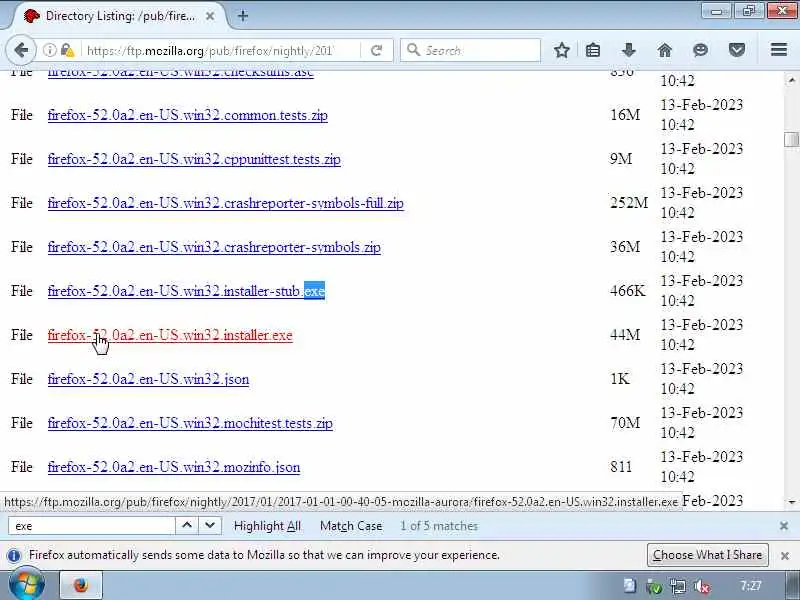
Task: Open the win32.json file link
Action: [148, 380]
